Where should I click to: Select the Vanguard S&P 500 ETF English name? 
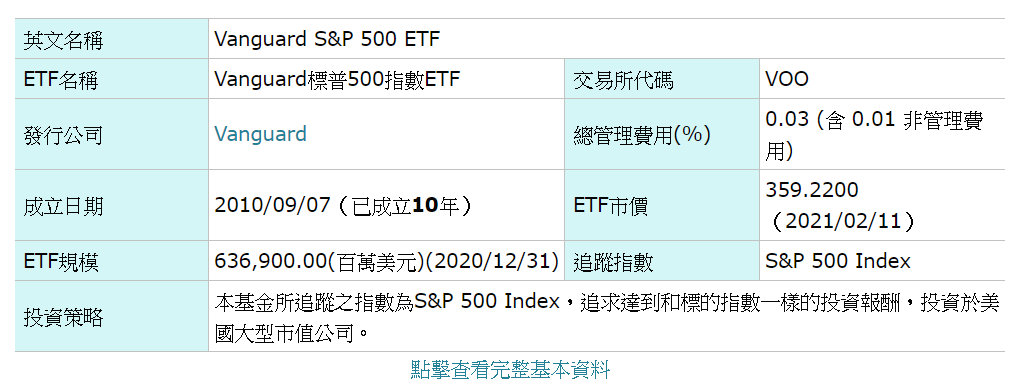coord(327,39)
